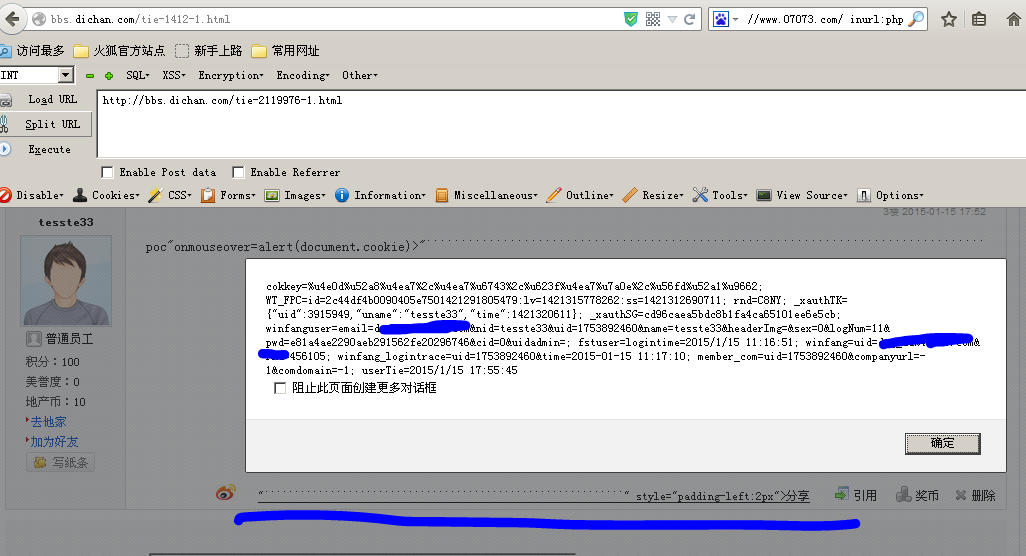Click the search magnifier icon
This screenshot has width=1026, height=556.
coord(917,19)
